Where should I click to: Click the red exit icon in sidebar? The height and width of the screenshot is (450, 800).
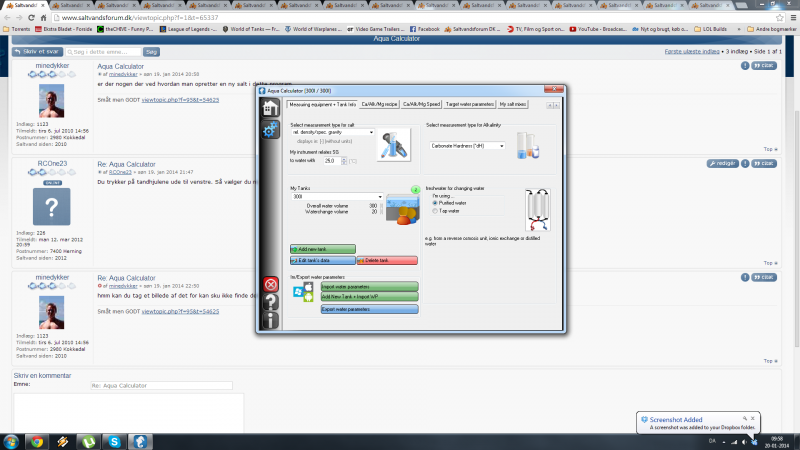pos(270,284)
